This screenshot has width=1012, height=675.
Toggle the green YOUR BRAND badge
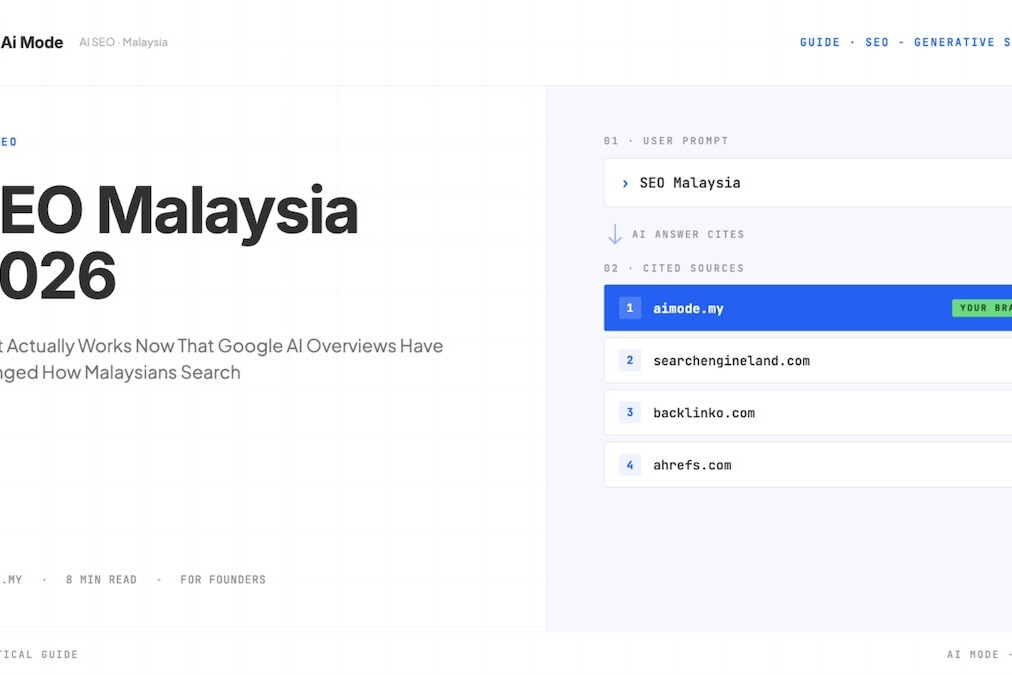(x=982, y=308)
